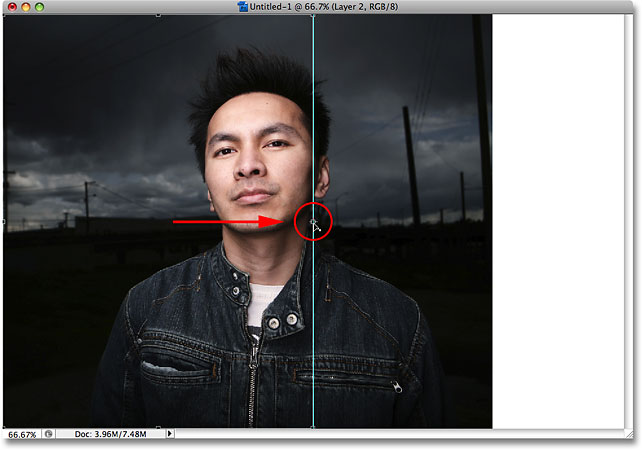
Task: Click the Photoshop document icon in the title bar
Action: click(243, 7)
